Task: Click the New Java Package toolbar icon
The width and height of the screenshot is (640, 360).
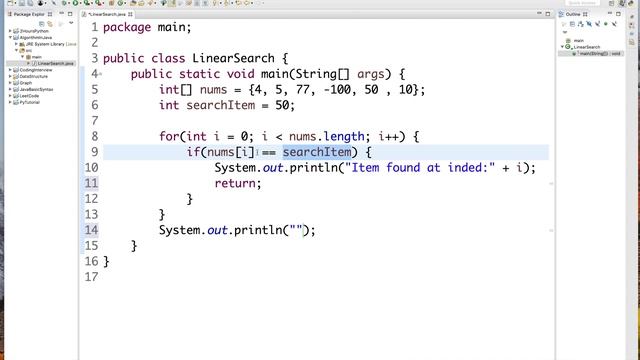Action: point(111,3)
